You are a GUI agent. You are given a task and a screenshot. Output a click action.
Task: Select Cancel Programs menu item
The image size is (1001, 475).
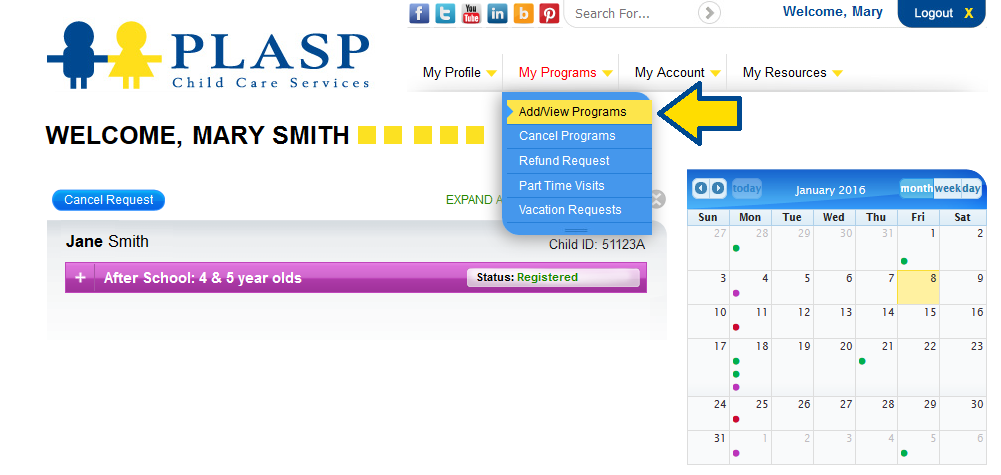tap(579, 136)
